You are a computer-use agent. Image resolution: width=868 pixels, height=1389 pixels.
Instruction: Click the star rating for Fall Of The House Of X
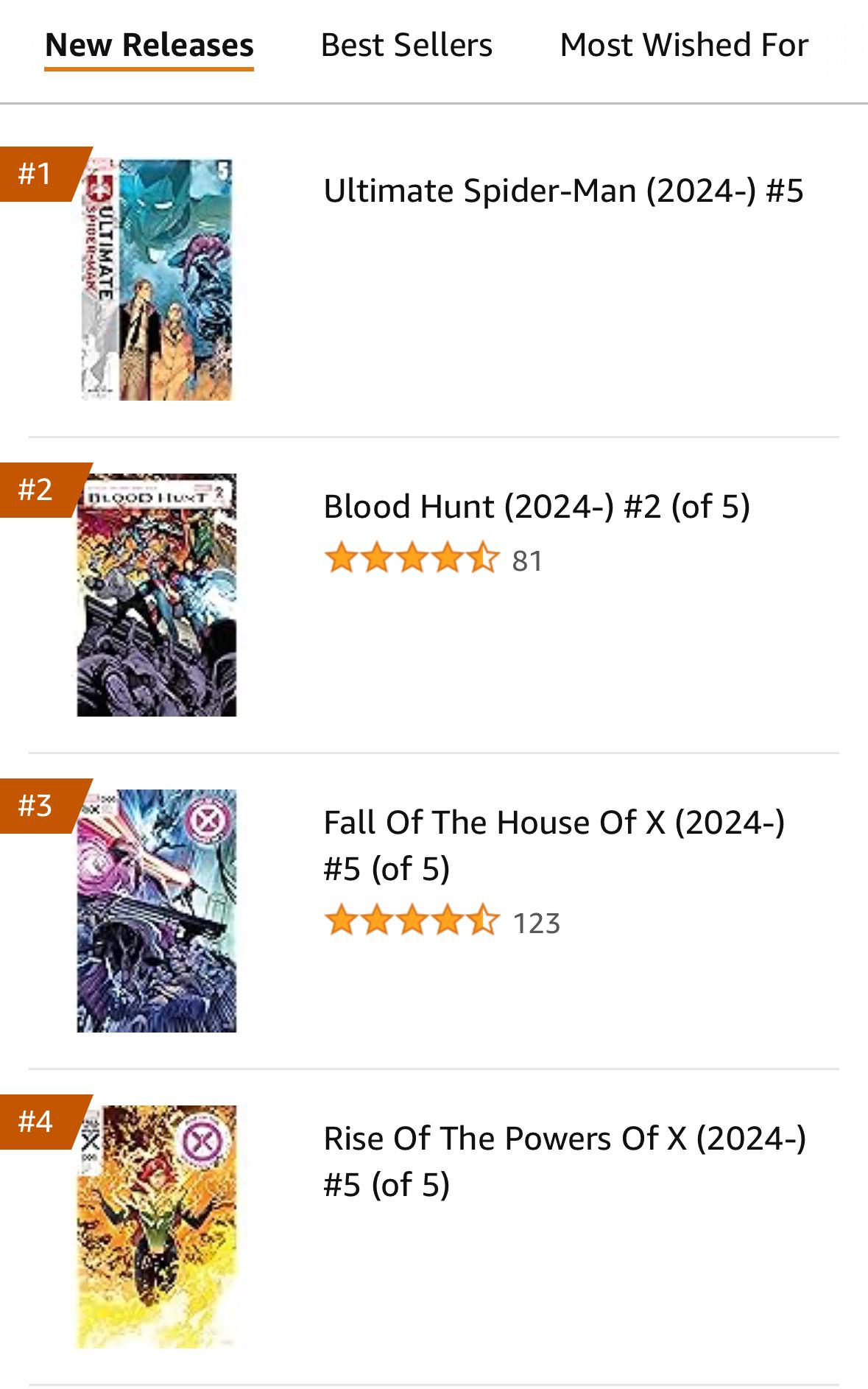coord(412,921)
